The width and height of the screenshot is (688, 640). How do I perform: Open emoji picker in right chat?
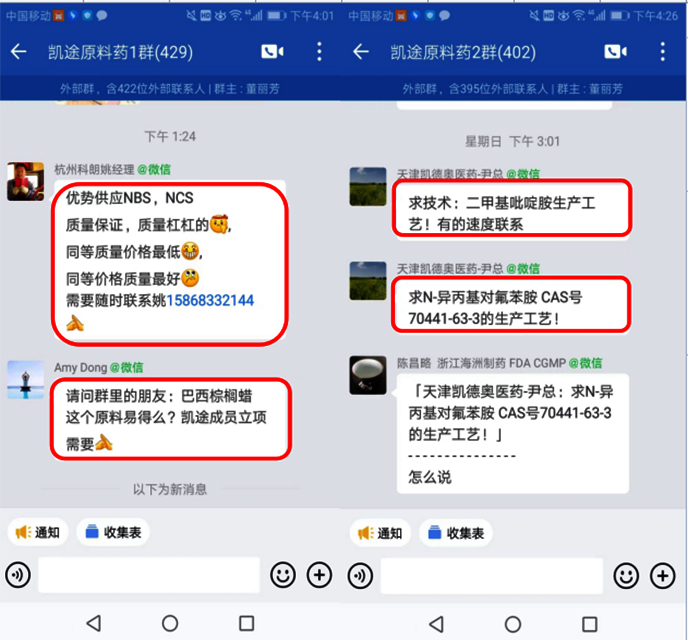(x=626, y=576)
